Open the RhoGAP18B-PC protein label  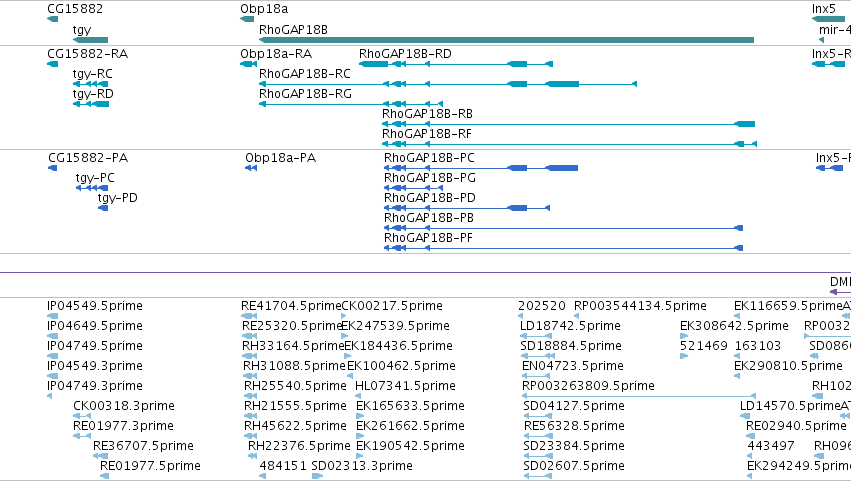[x=429, y=158]
